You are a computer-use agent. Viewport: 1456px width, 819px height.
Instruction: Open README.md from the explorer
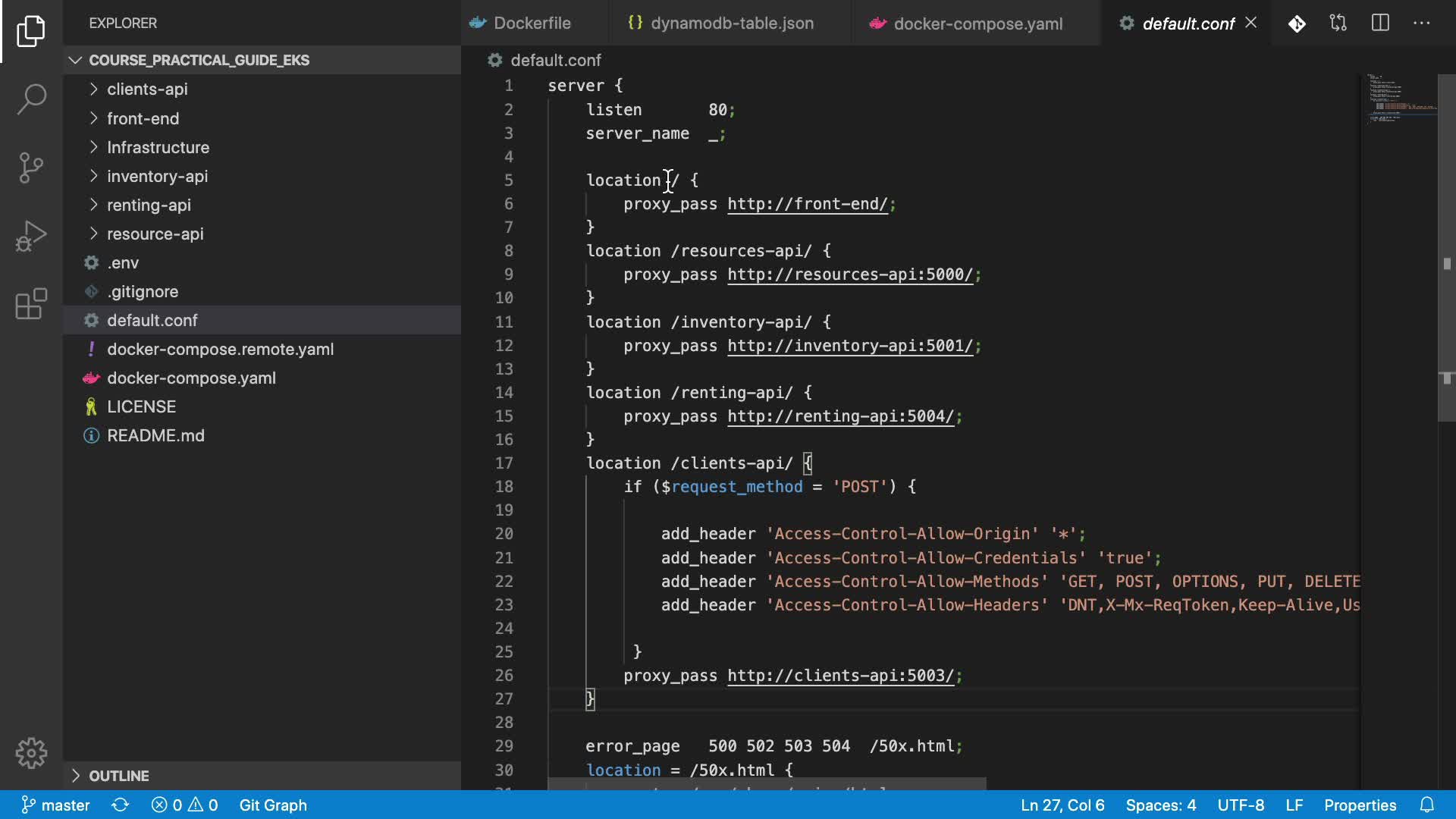(x=155, y=435)
